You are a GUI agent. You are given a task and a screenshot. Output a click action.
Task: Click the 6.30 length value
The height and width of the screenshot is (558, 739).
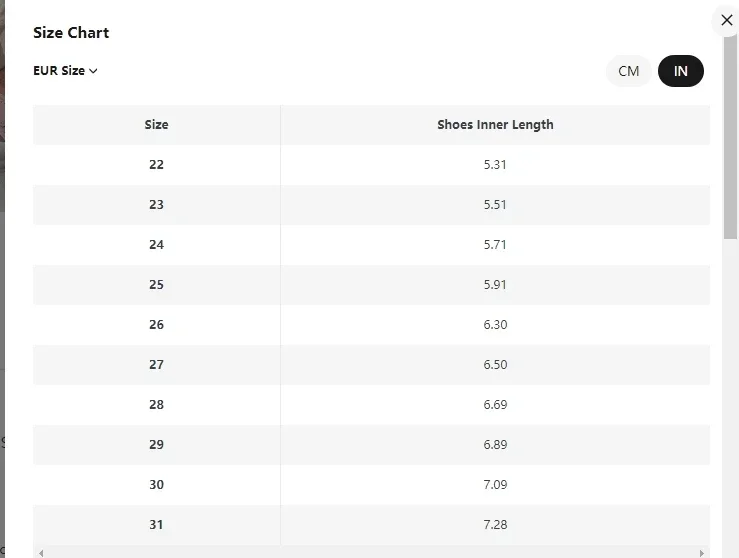tap(495, 325)
